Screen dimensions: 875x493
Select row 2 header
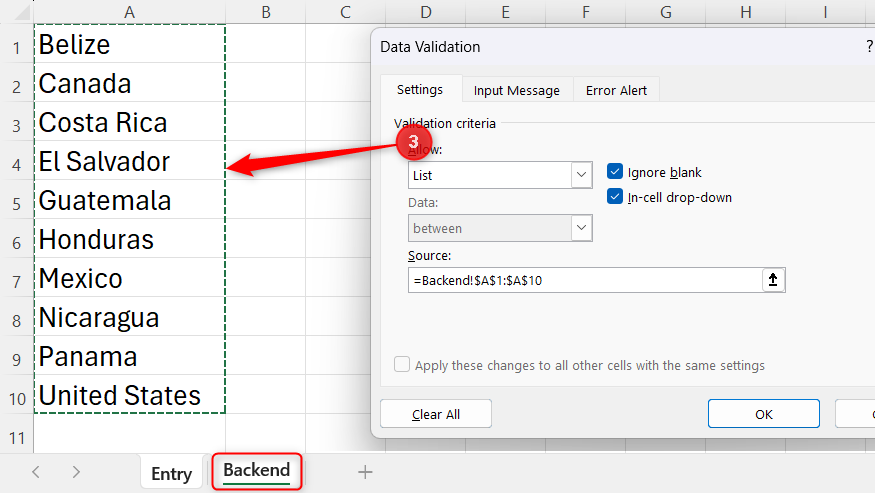17,83
